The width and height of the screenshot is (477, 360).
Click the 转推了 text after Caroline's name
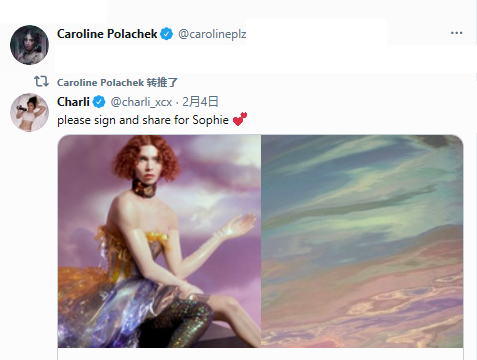point(162,82)
